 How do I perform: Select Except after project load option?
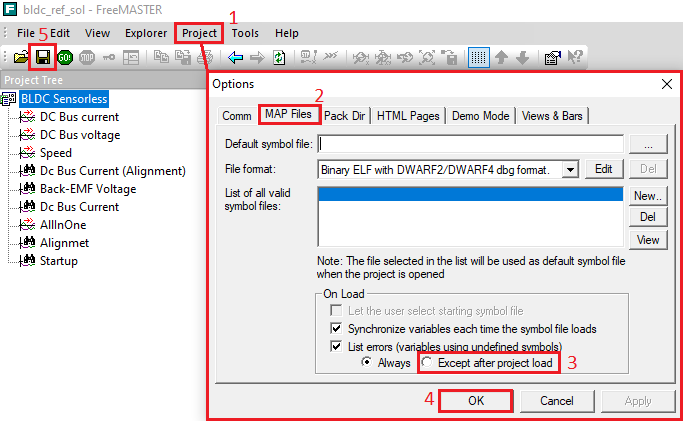tap(427, 362)
